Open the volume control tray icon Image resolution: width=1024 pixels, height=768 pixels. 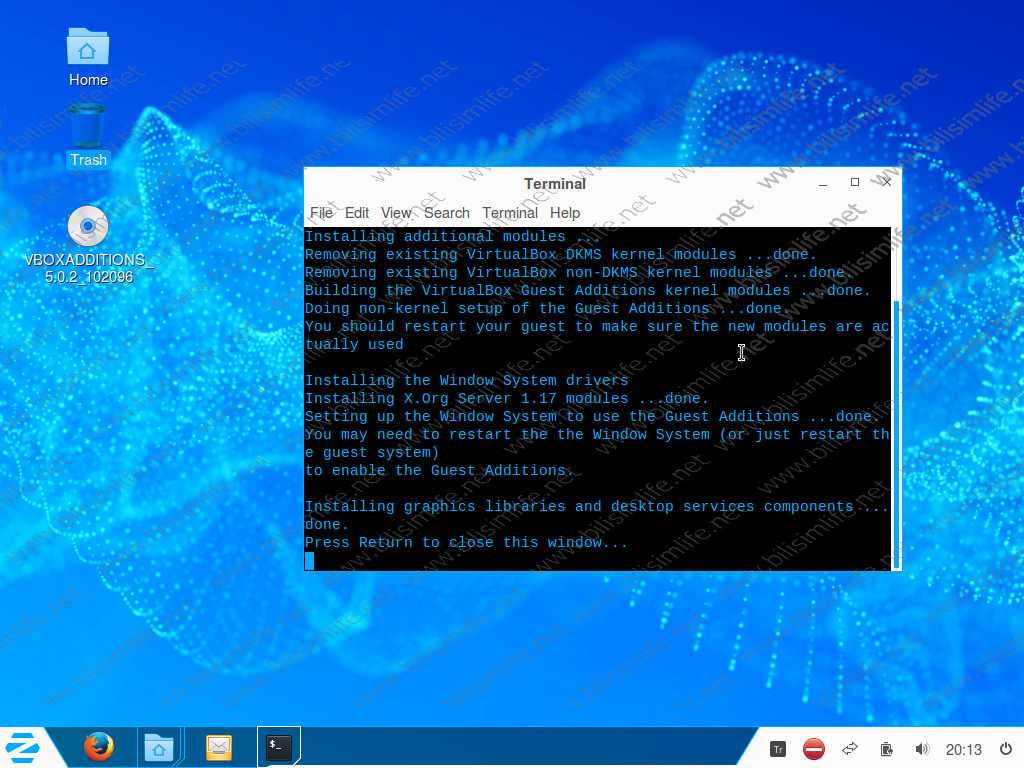click(x=921, y=749)
